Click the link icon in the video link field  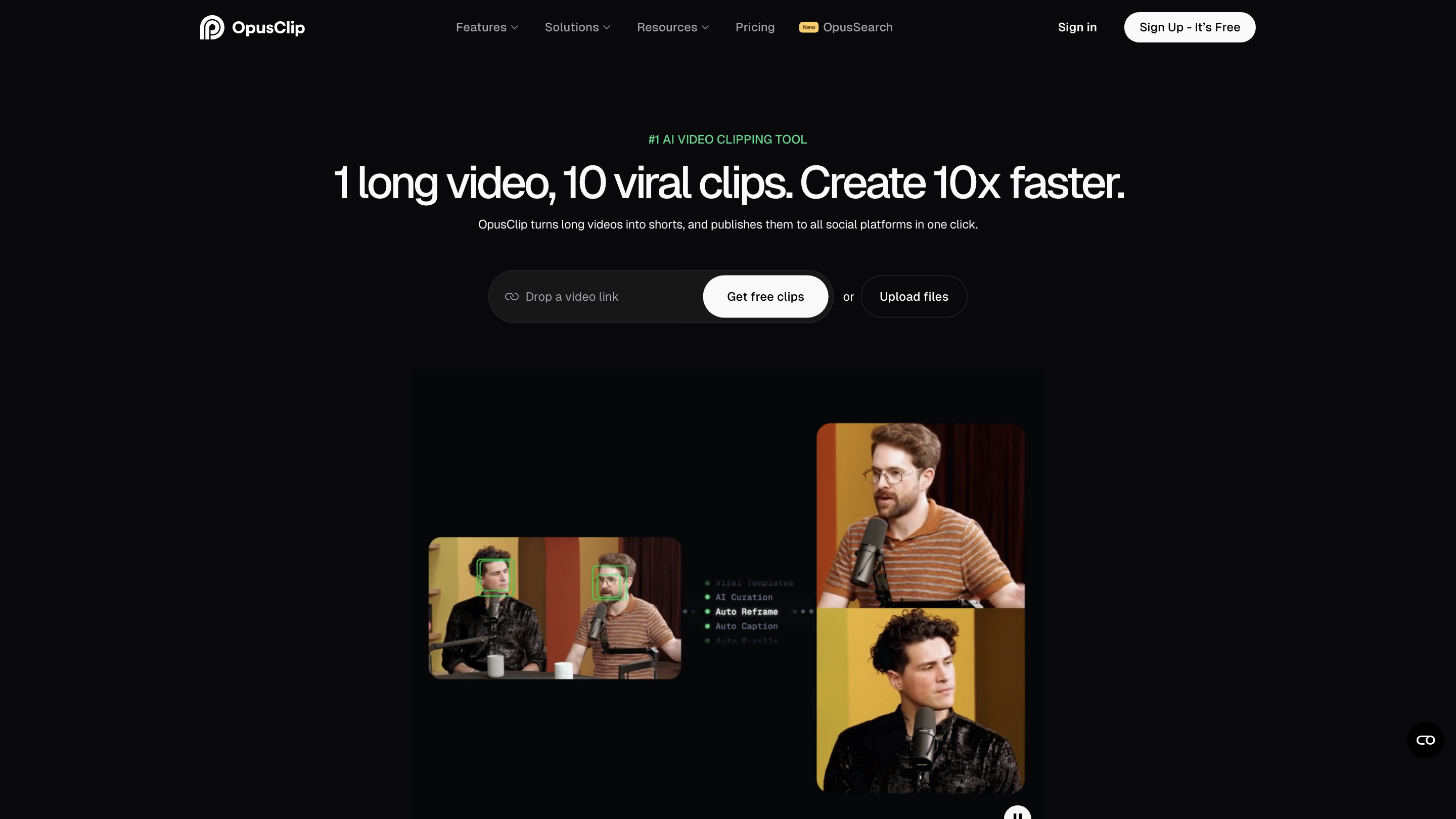tap(512, 296)
